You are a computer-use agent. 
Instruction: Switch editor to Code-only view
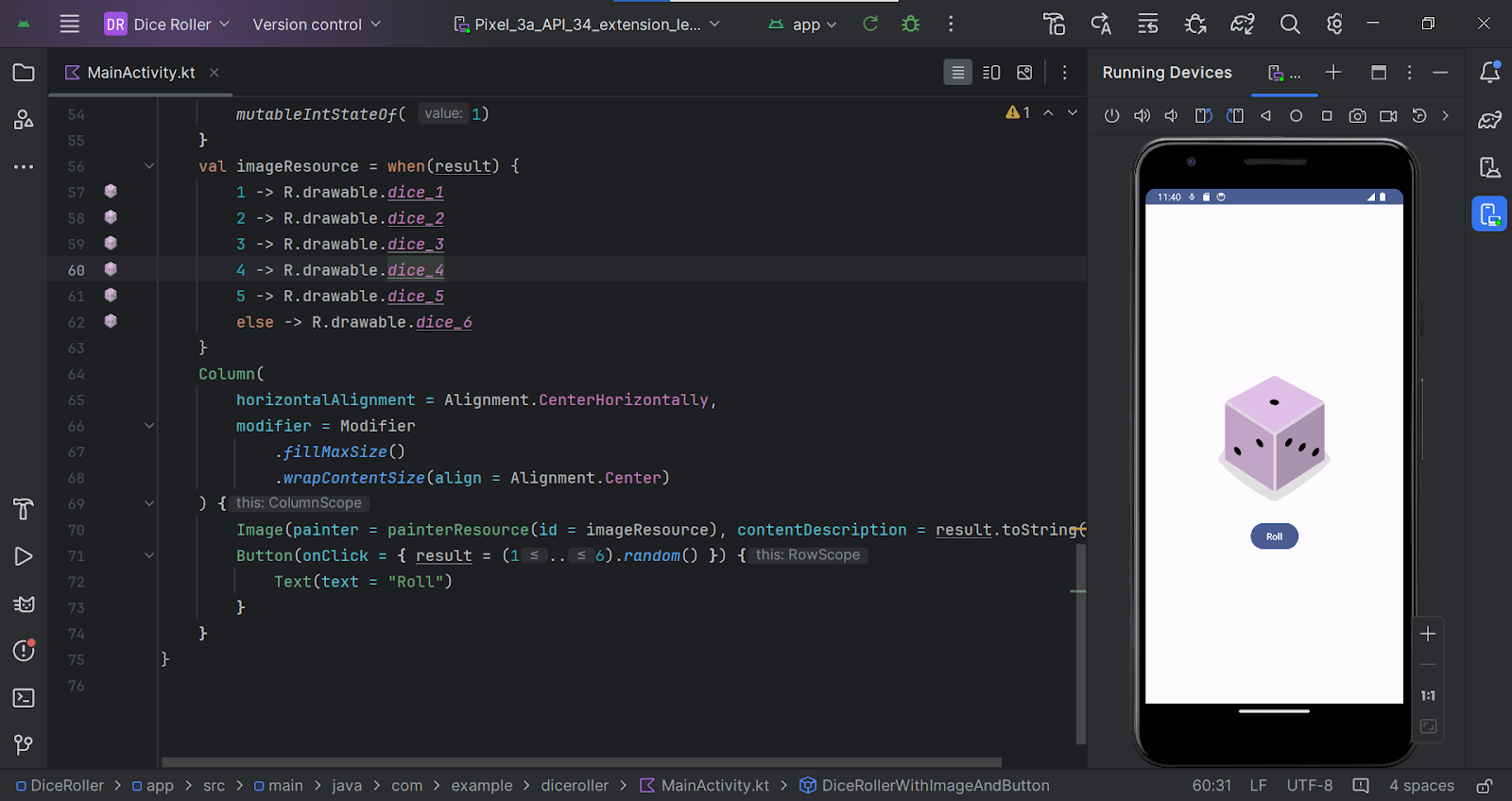click(957, 73)
